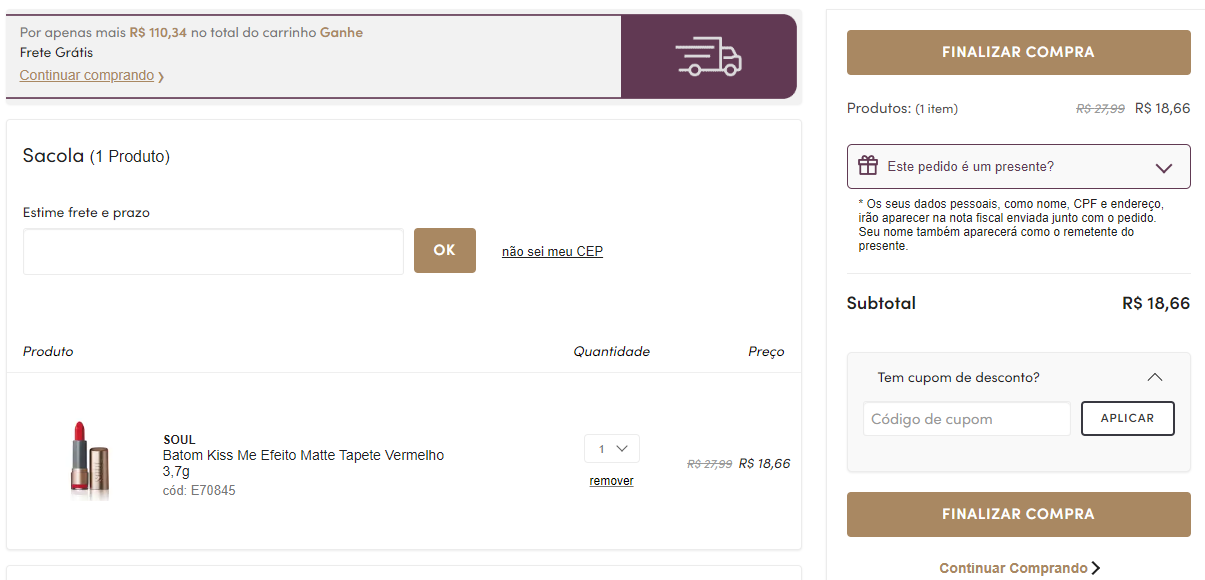Click the 'Frete Grátis' text in the banner
This screenshot has height=580, width=1205.
pyautogui.click(x=56, y=52)
